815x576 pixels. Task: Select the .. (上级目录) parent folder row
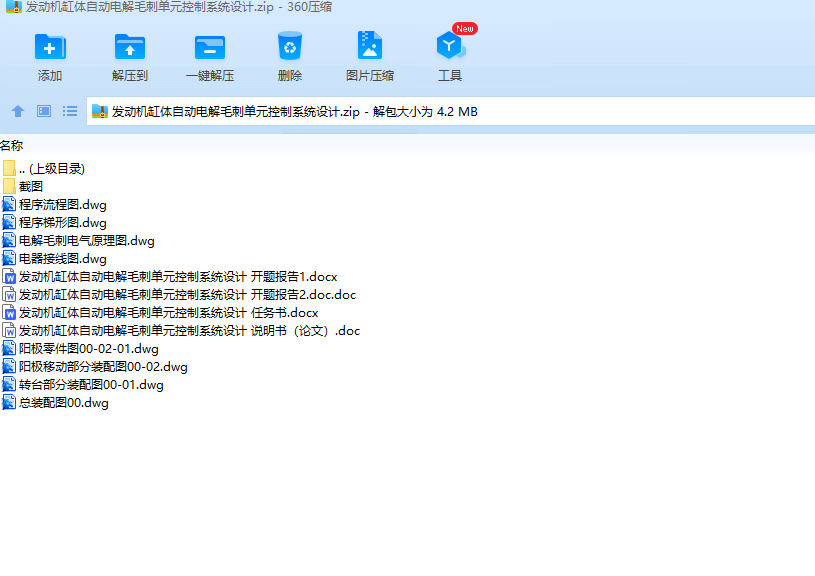pos(51,168)
